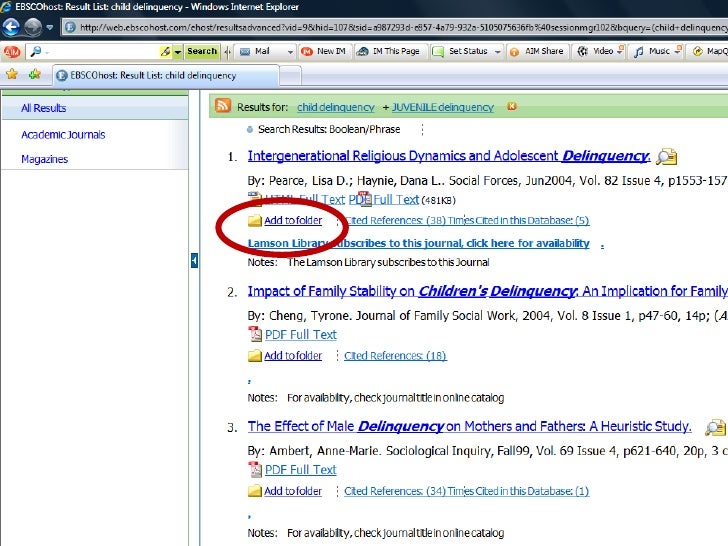Open PDF Full Text for Cheng article

coord(301,335)
